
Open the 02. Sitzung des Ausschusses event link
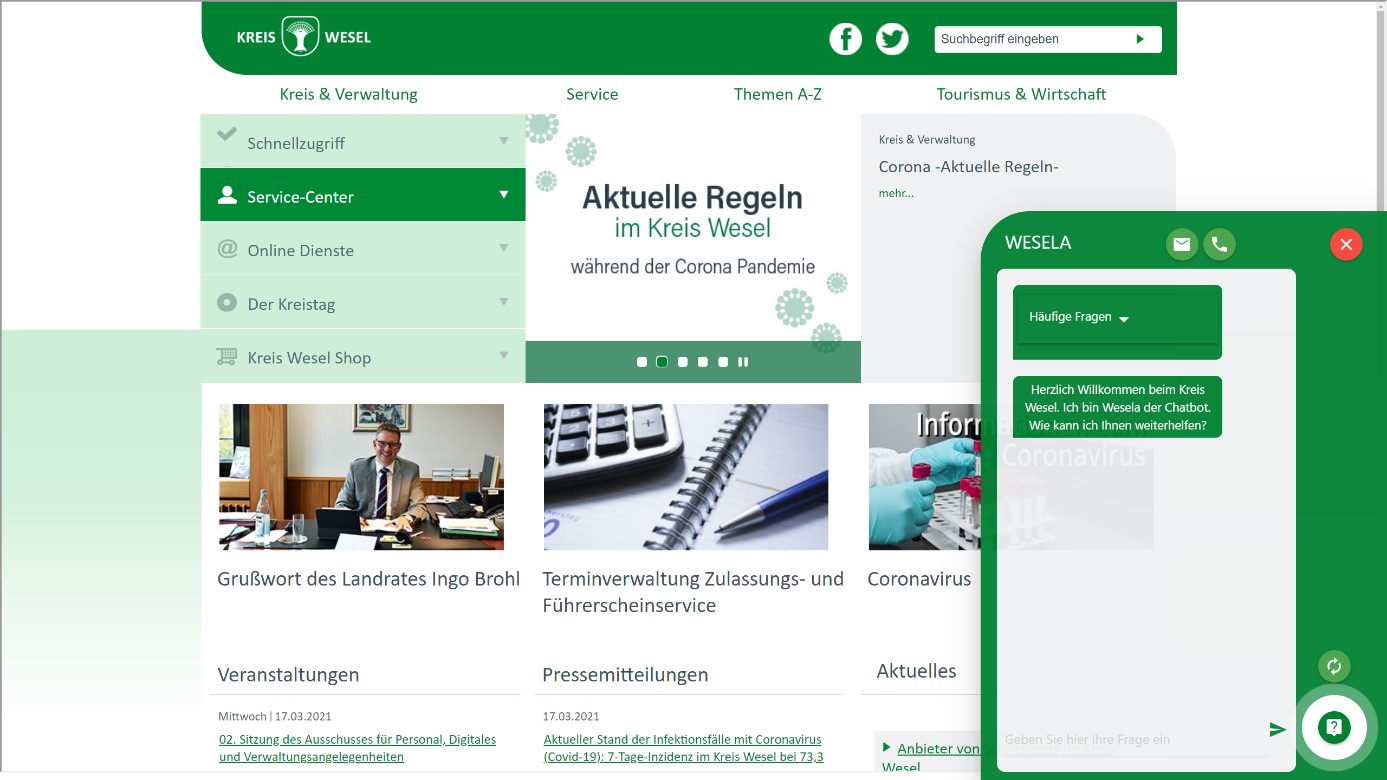pos(357,748)
